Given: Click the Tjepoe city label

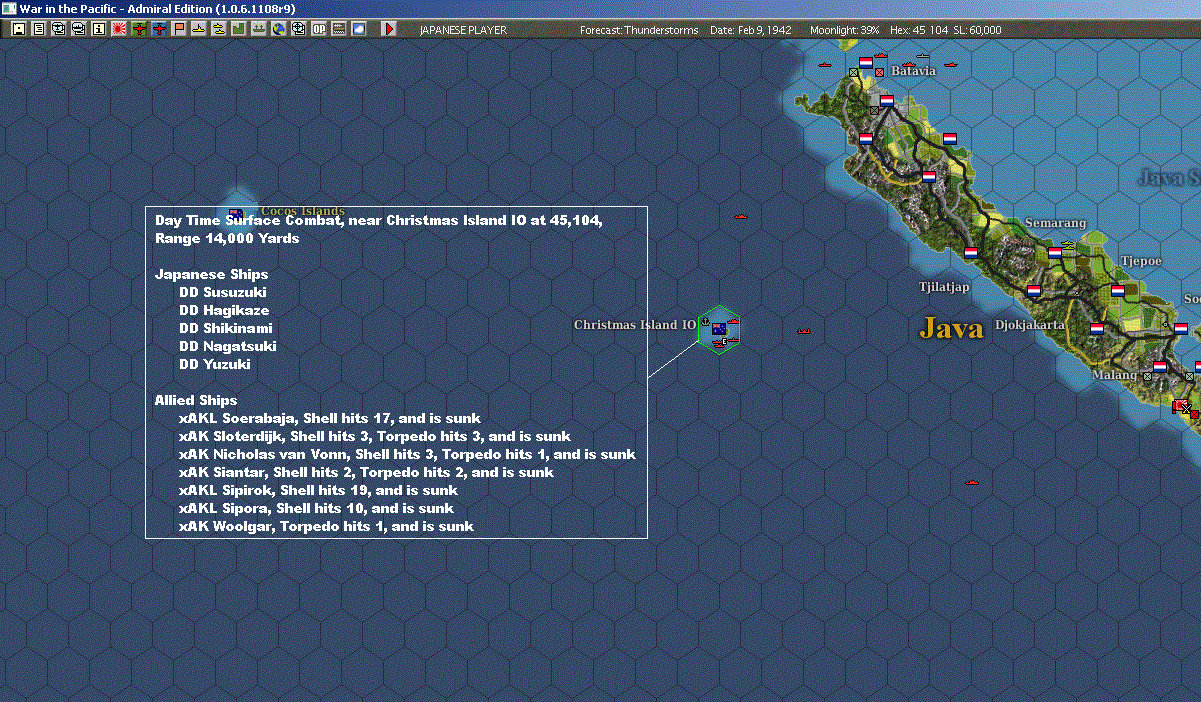Looking at the screenshot, I should click(1141, 261).
